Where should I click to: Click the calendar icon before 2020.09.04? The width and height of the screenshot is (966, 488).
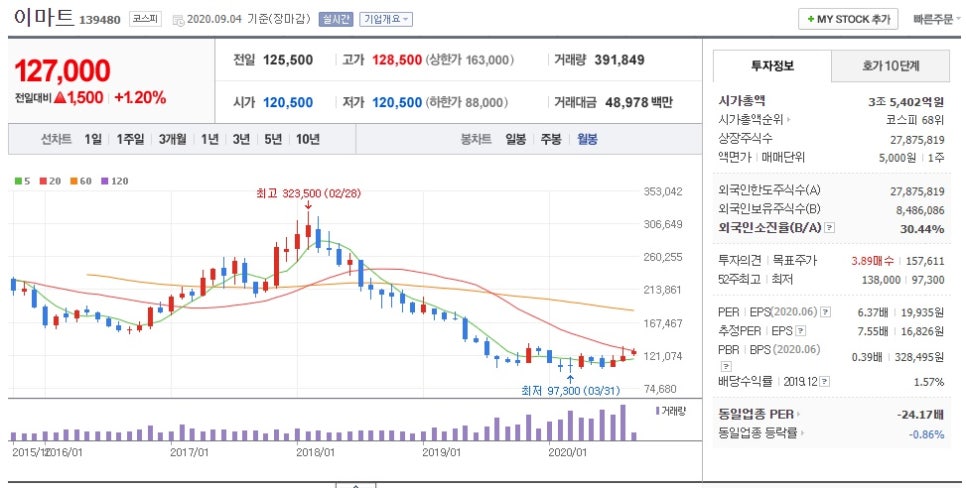178,20
